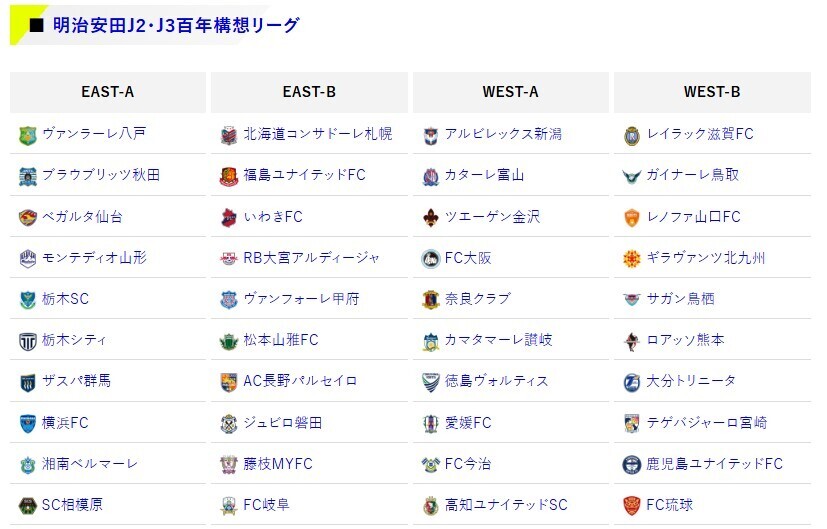Open the 横浜FC team link
Screen dimensions: 827x529
click(x=65, y=422)
